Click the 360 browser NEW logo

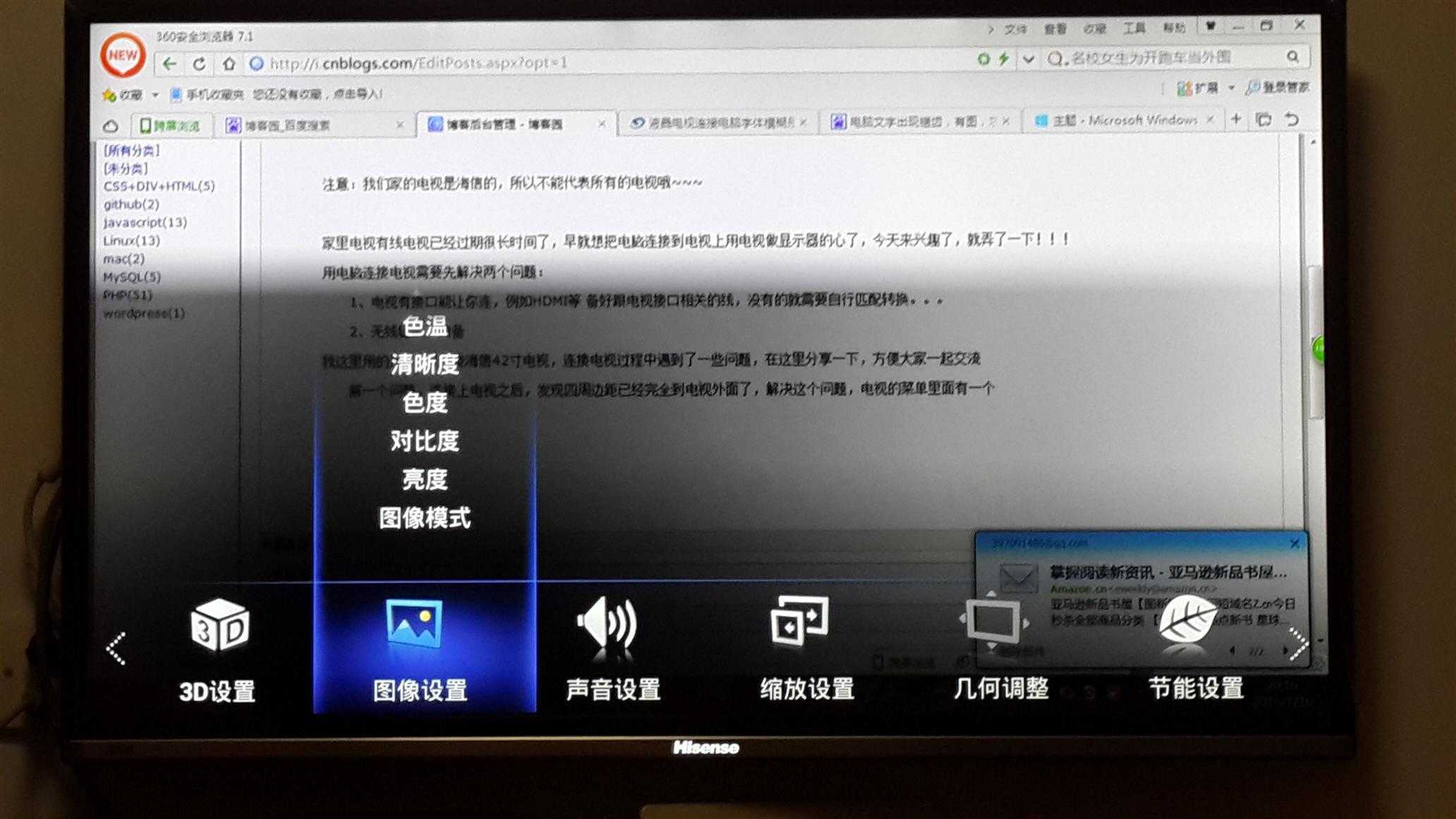tap(123, 55)
